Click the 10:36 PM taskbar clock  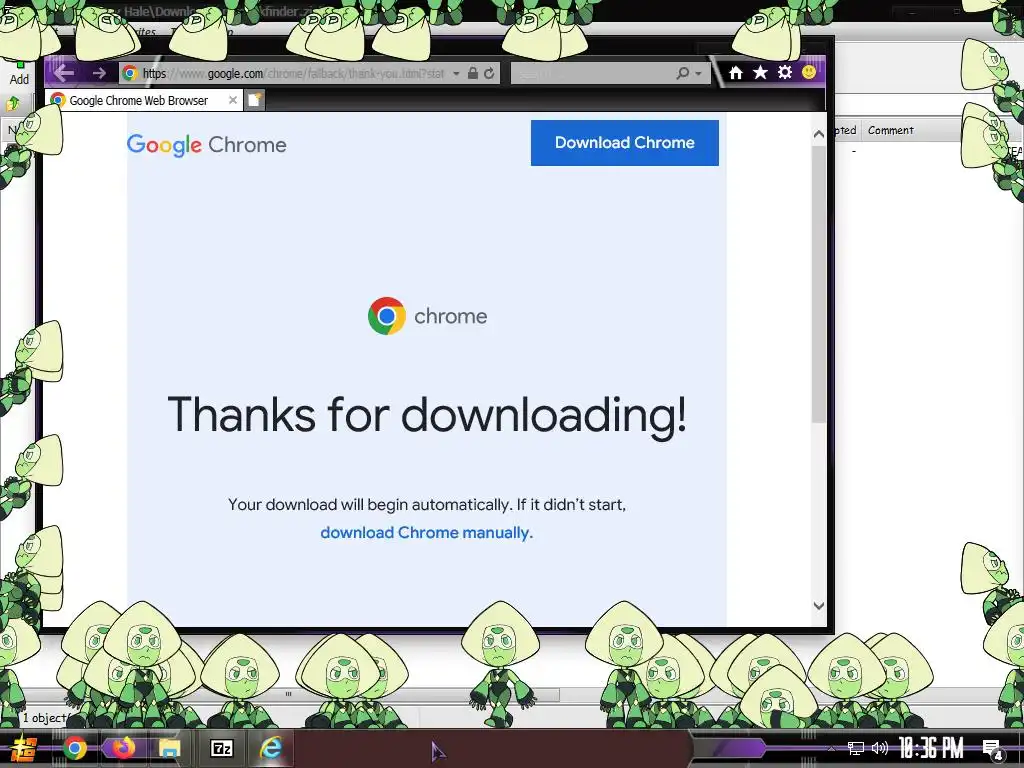tap(931, 748)
